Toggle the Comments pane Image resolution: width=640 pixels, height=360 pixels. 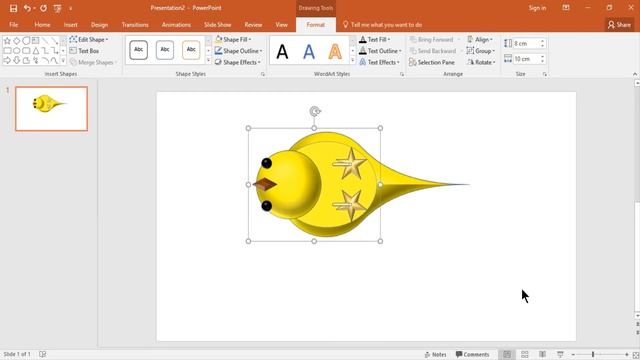coord(472,354)
